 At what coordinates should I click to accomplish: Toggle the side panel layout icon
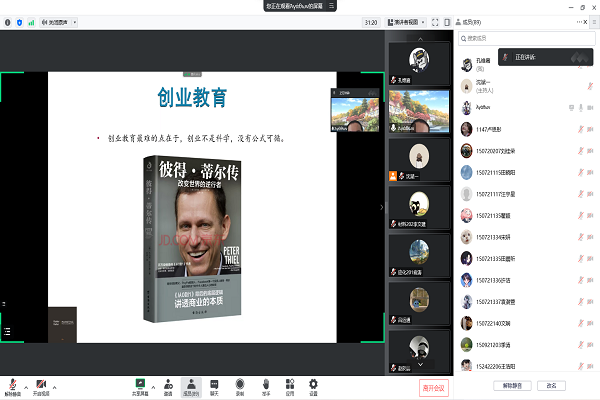(447, 23)
